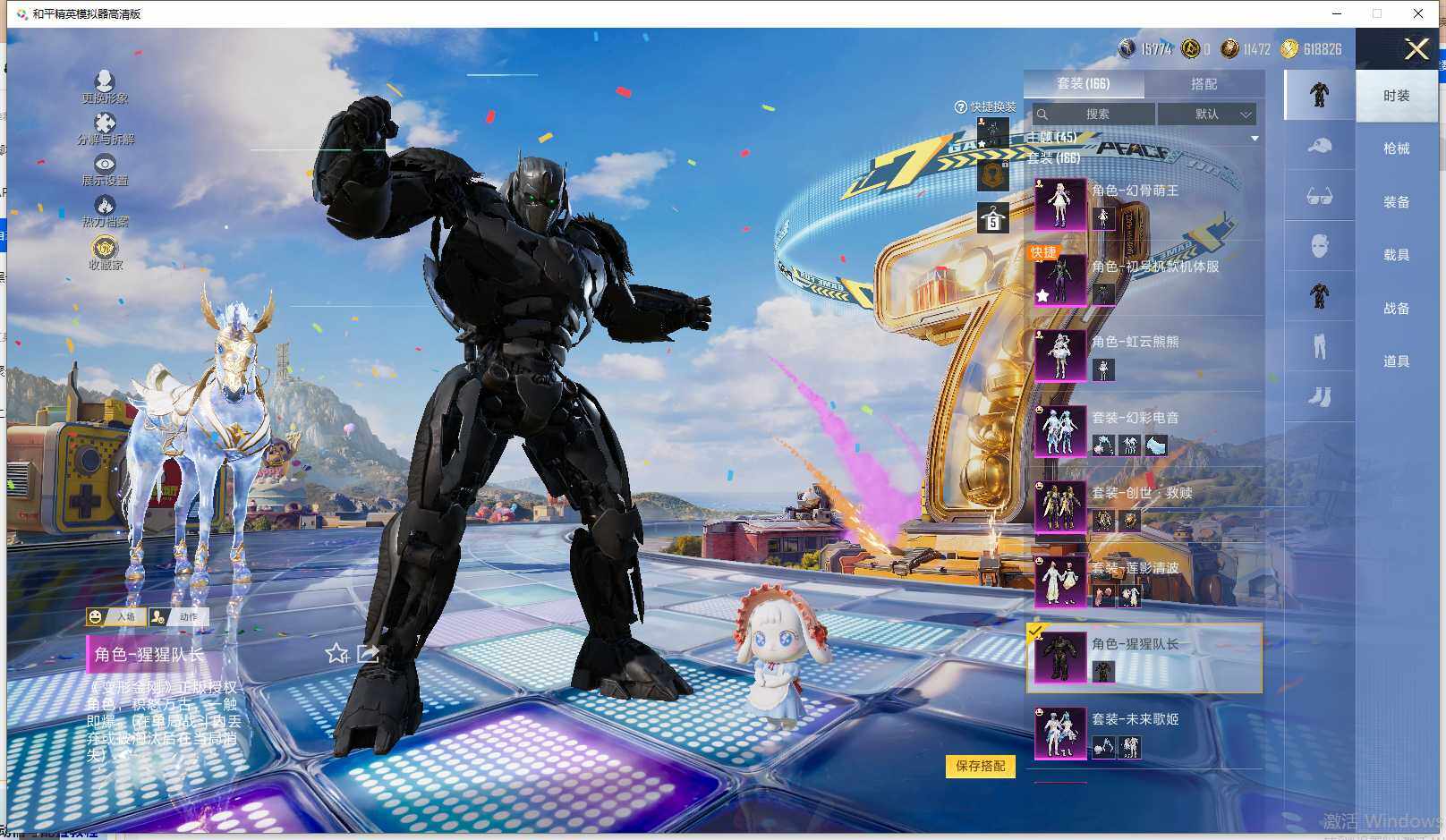Click the 动作 action button
This screenshot has height=840, width=1446.
click(x=177, y=616)
